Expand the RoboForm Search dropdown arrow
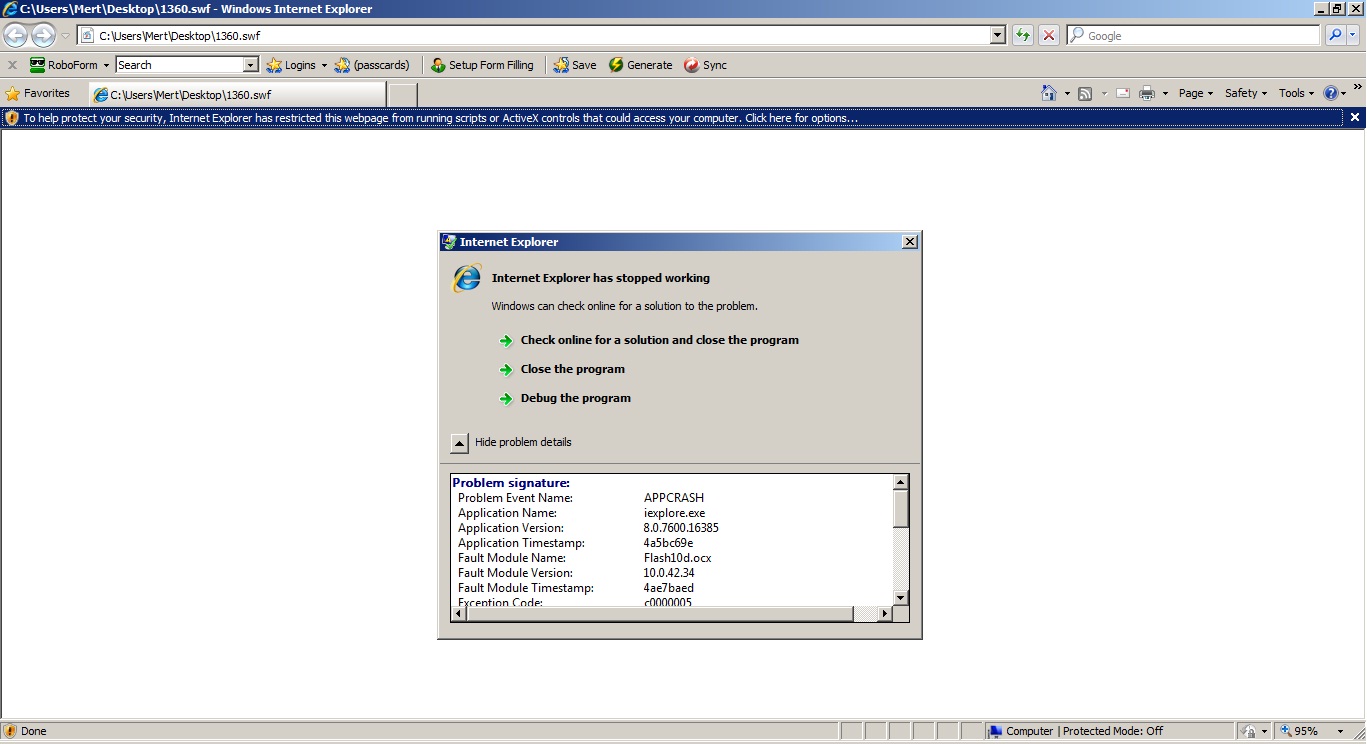This screenshot has height=744, width=1367. click(251, 65)
